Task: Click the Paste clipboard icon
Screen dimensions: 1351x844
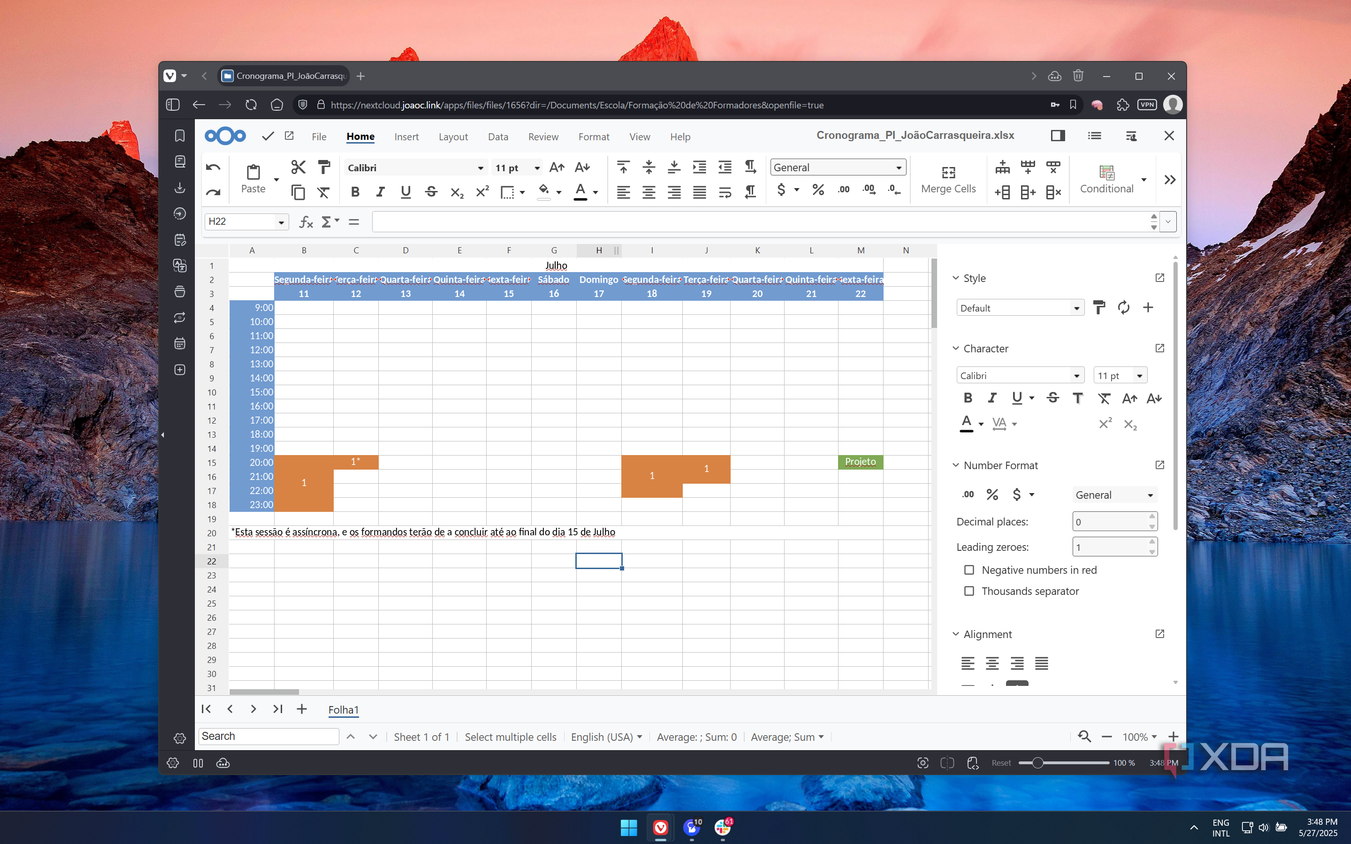Action: pos(253,173)
